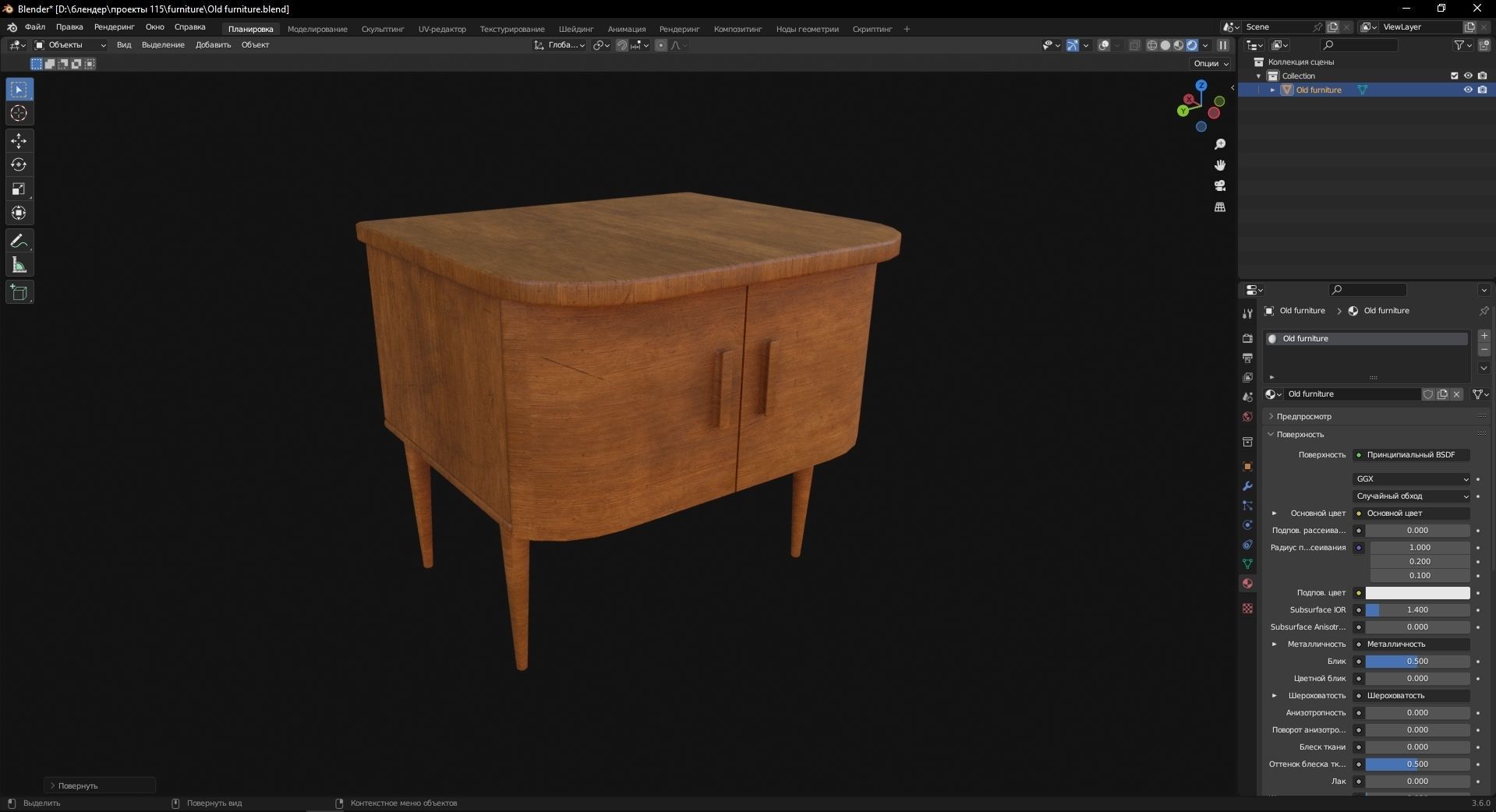Hide Collection with its eye icon
This screenshot has width=1496, height=812.
tap(1468, 76)
